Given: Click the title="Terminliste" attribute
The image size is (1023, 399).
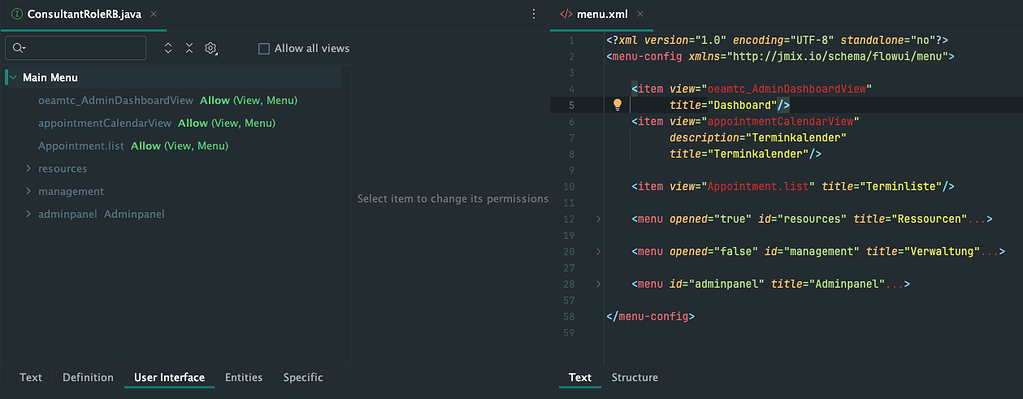Looking at the screenshot, I should click(x=881, y=186).
